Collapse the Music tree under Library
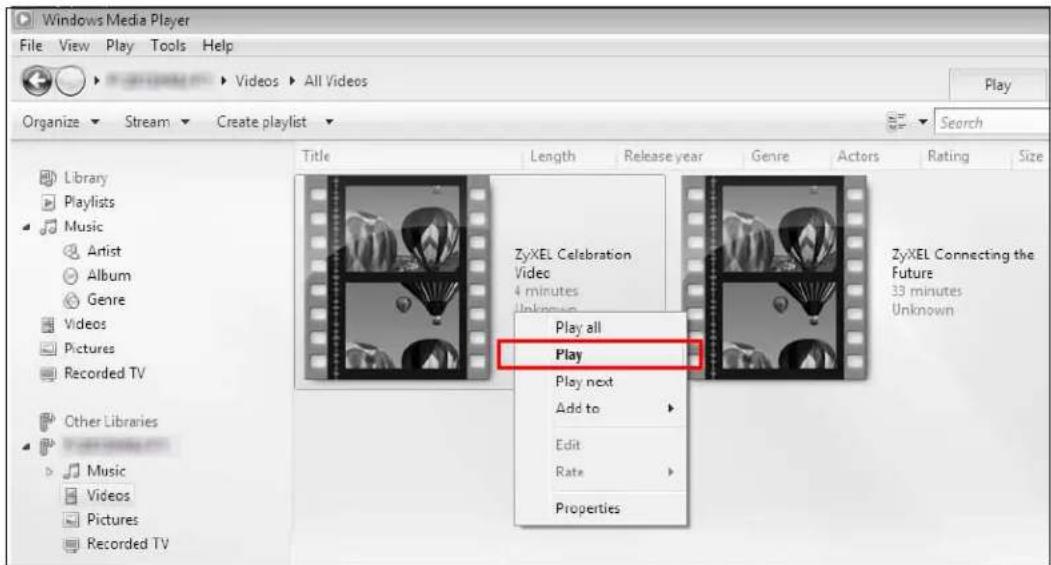Screen dimensions: 1051x565 26,228
